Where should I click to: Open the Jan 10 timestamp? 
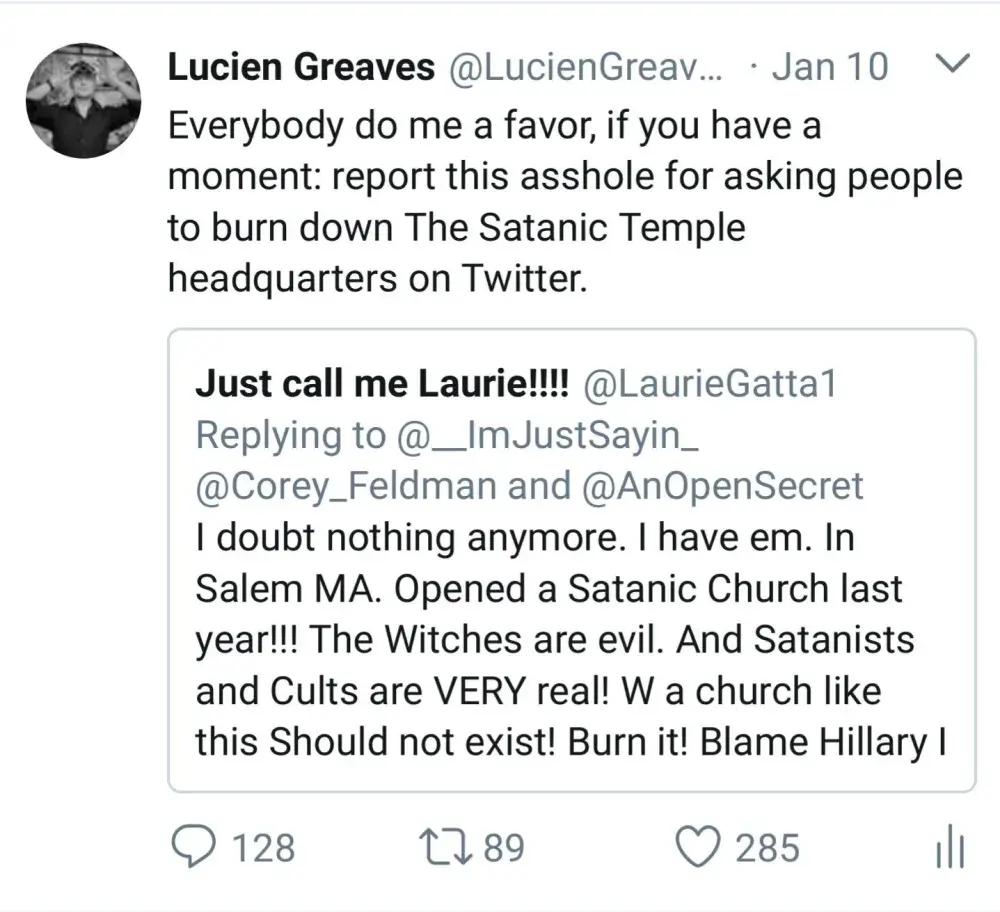[x=829, y=67]
